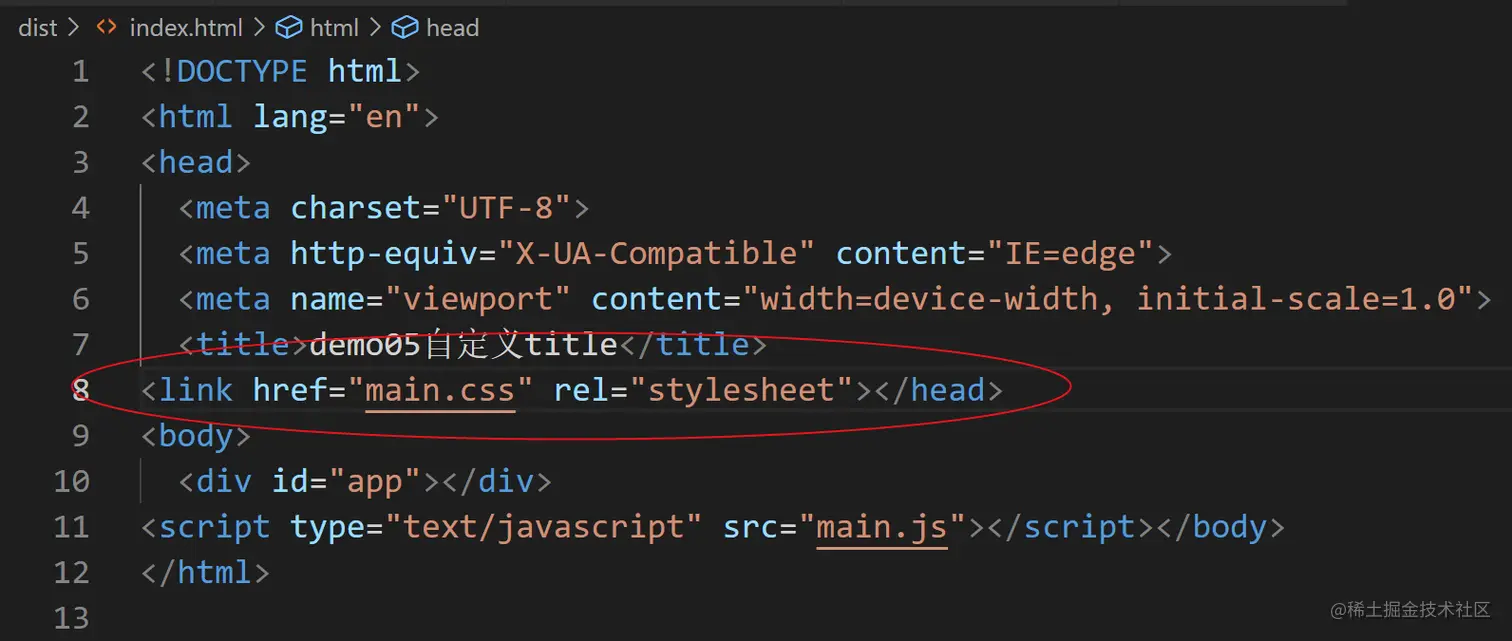Screen dimensions: 1512x641
Task: Click the DOCTYPE text on line 1
Action: click(242, 72)
